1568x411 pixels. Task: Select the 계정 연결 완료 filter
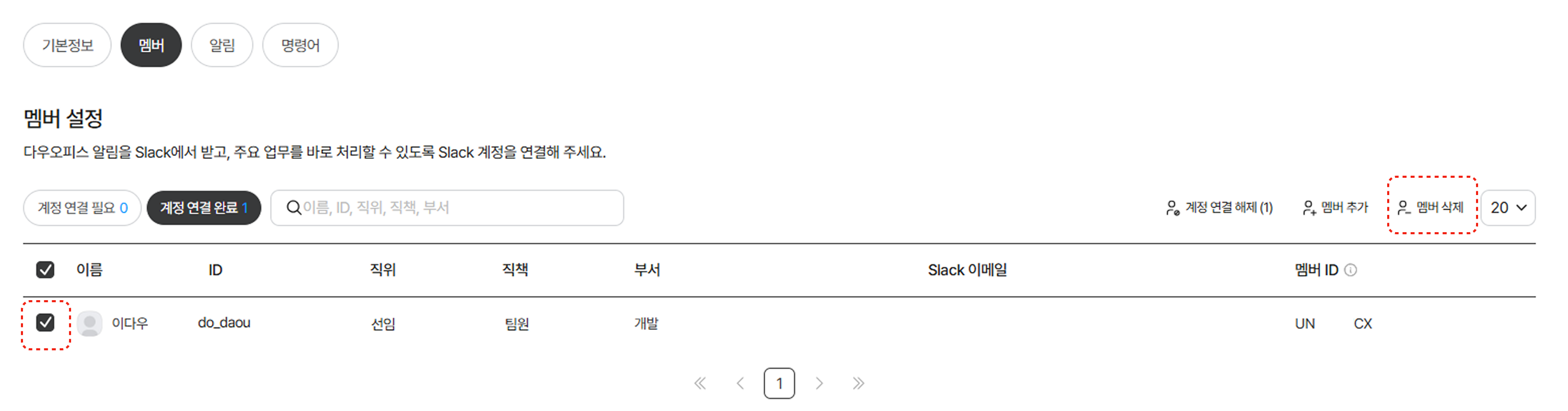(x=204, y=208)
